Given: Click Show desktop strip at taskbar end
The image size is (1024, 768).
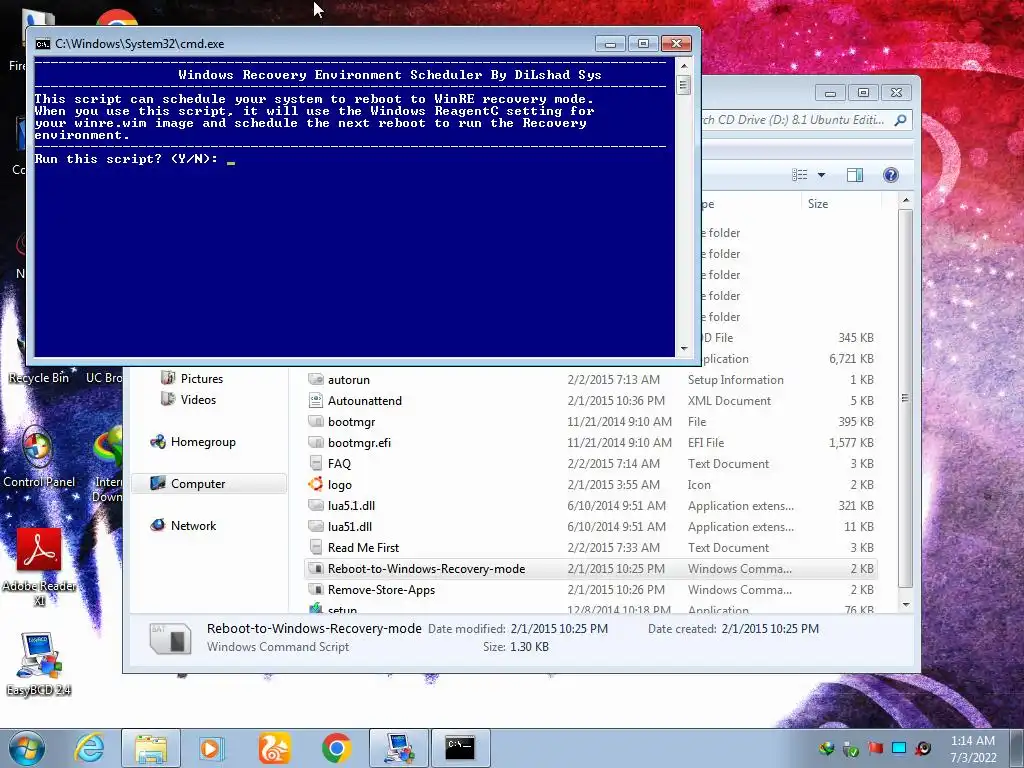Looking at the screenshot, I should [1019, 748].
